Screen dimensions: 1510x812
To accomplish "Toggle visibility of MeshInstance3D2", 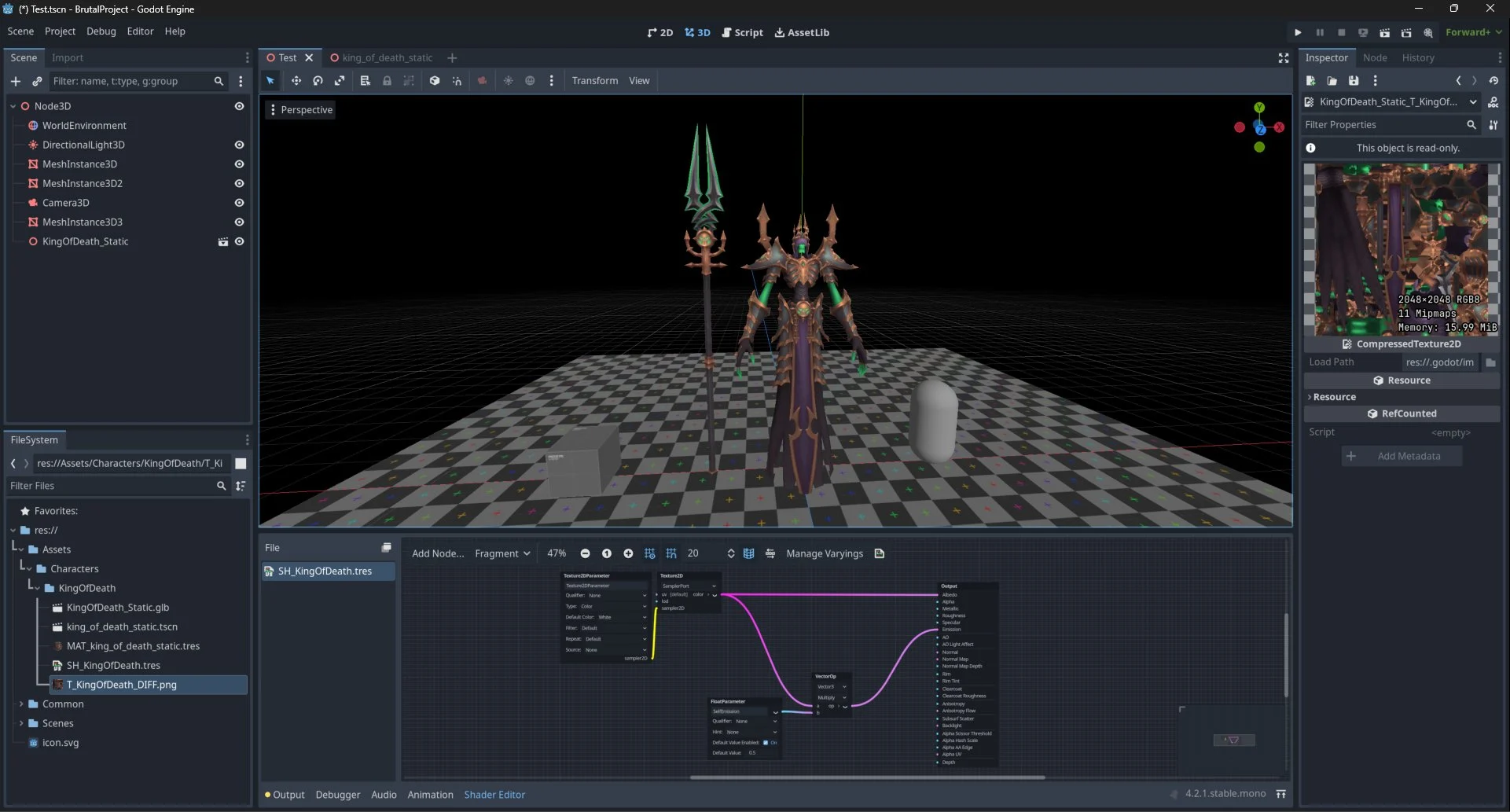I will [x=240, y=183].
